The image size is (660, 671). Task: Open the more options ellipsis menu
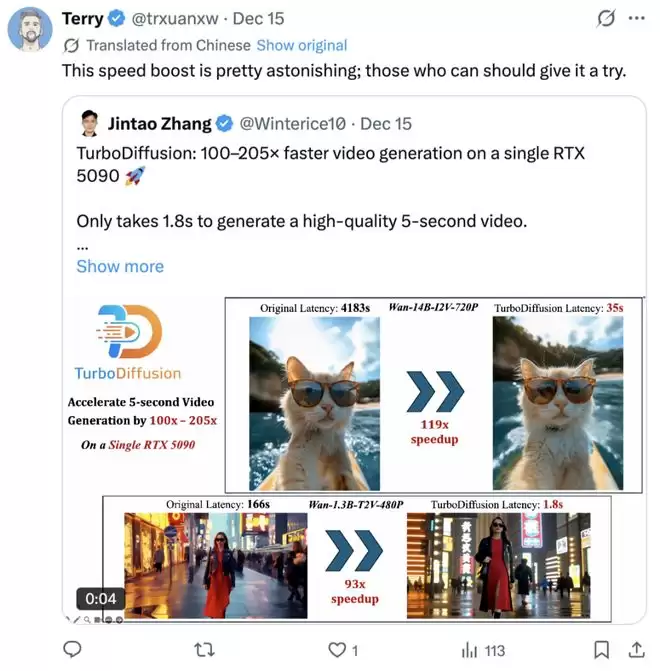point(636,19)
